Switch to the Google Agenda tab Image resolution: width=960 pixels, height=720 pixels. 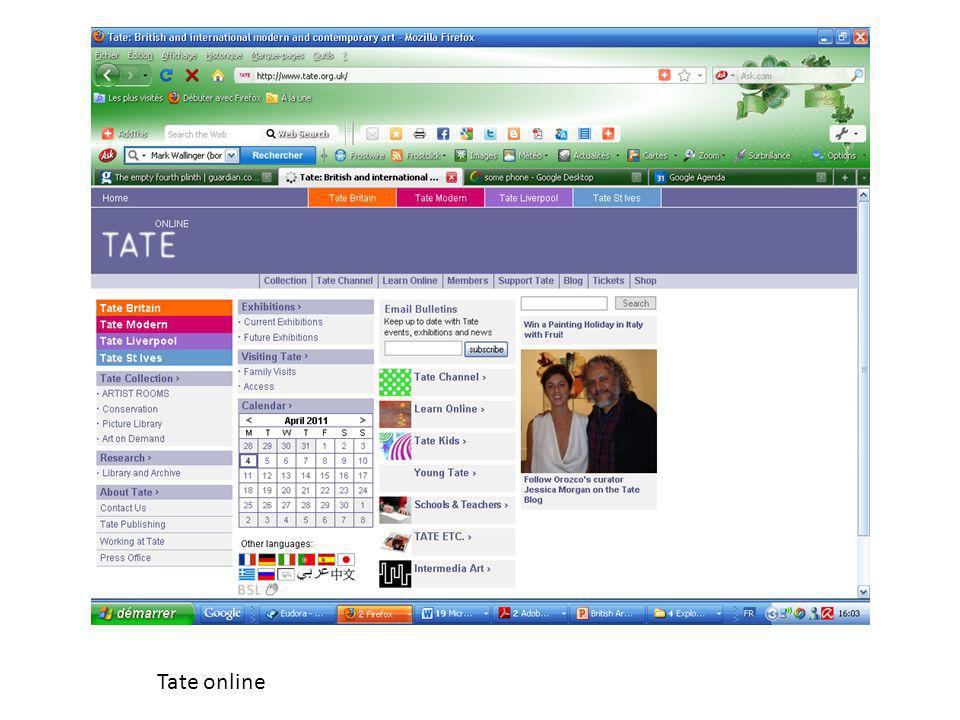741,178
